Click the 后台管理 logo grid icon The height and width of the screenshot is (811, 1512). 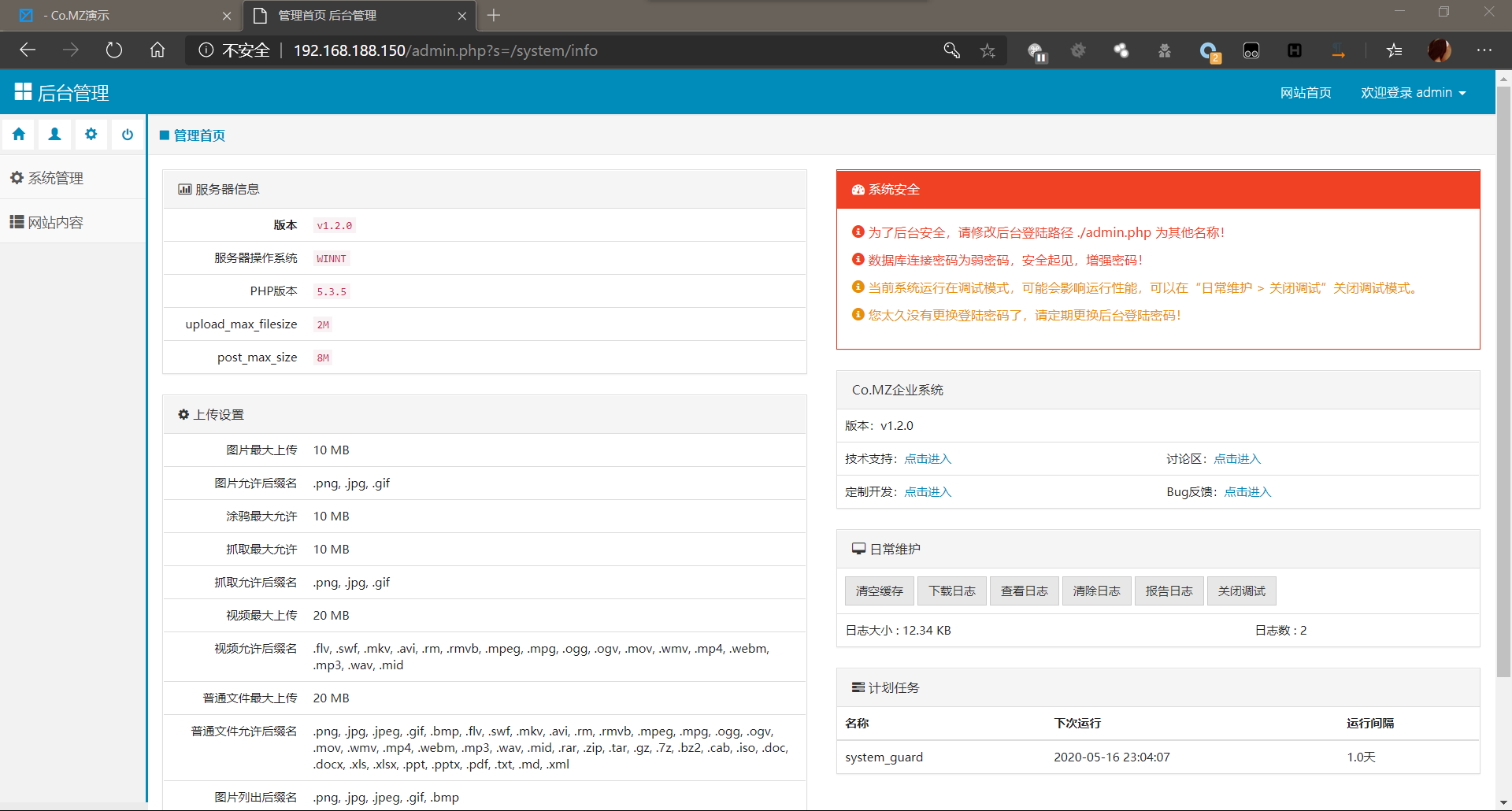(x=23, y=92)
